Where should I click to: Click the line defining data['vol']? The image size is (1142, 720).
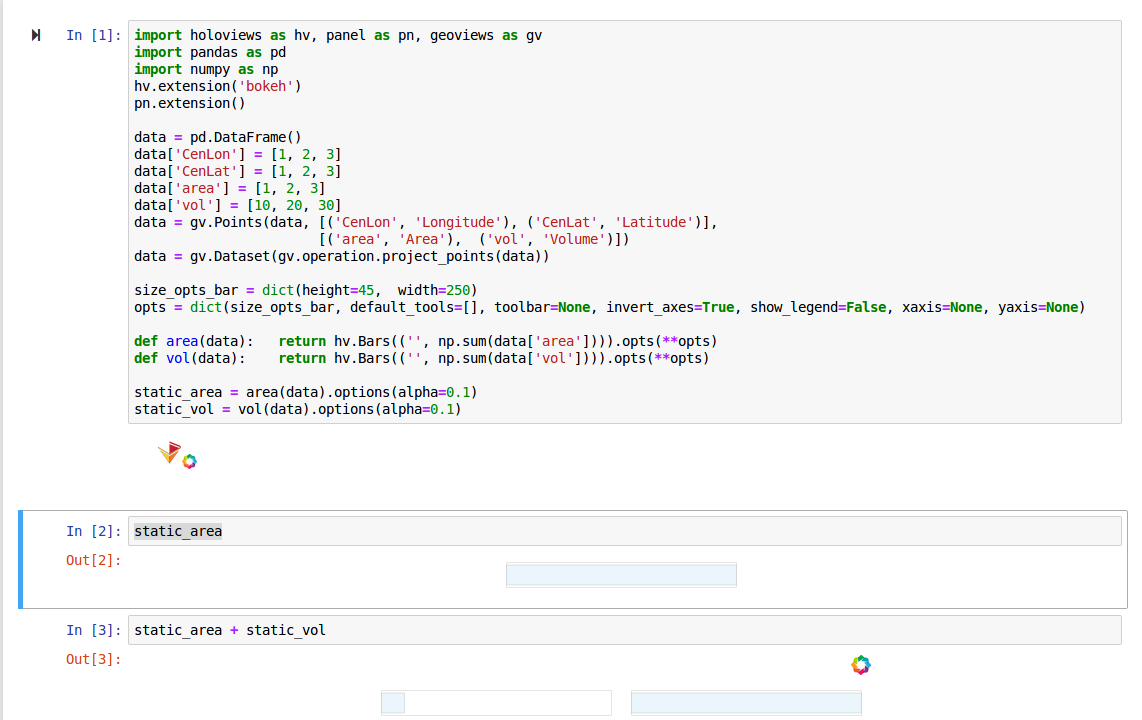tap(237, 205)
